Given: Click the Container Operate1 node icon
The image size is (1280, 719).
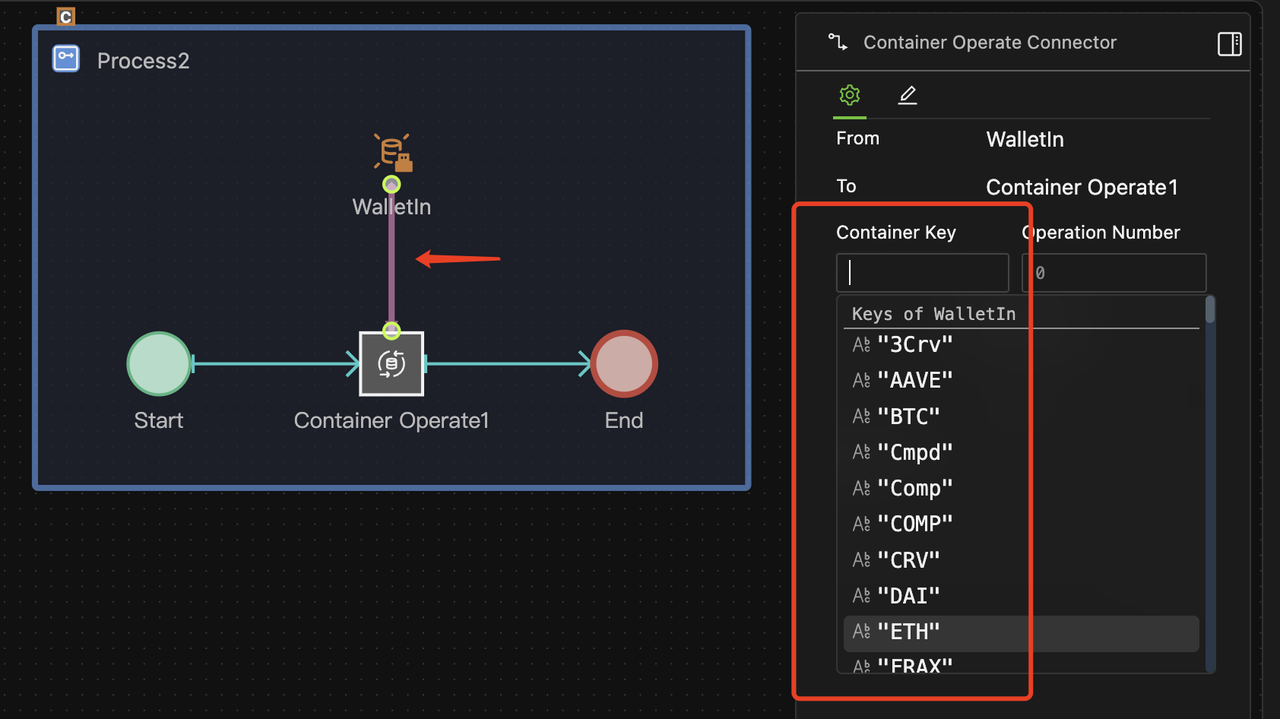Looking at the screenshot, I should (391, 363).
